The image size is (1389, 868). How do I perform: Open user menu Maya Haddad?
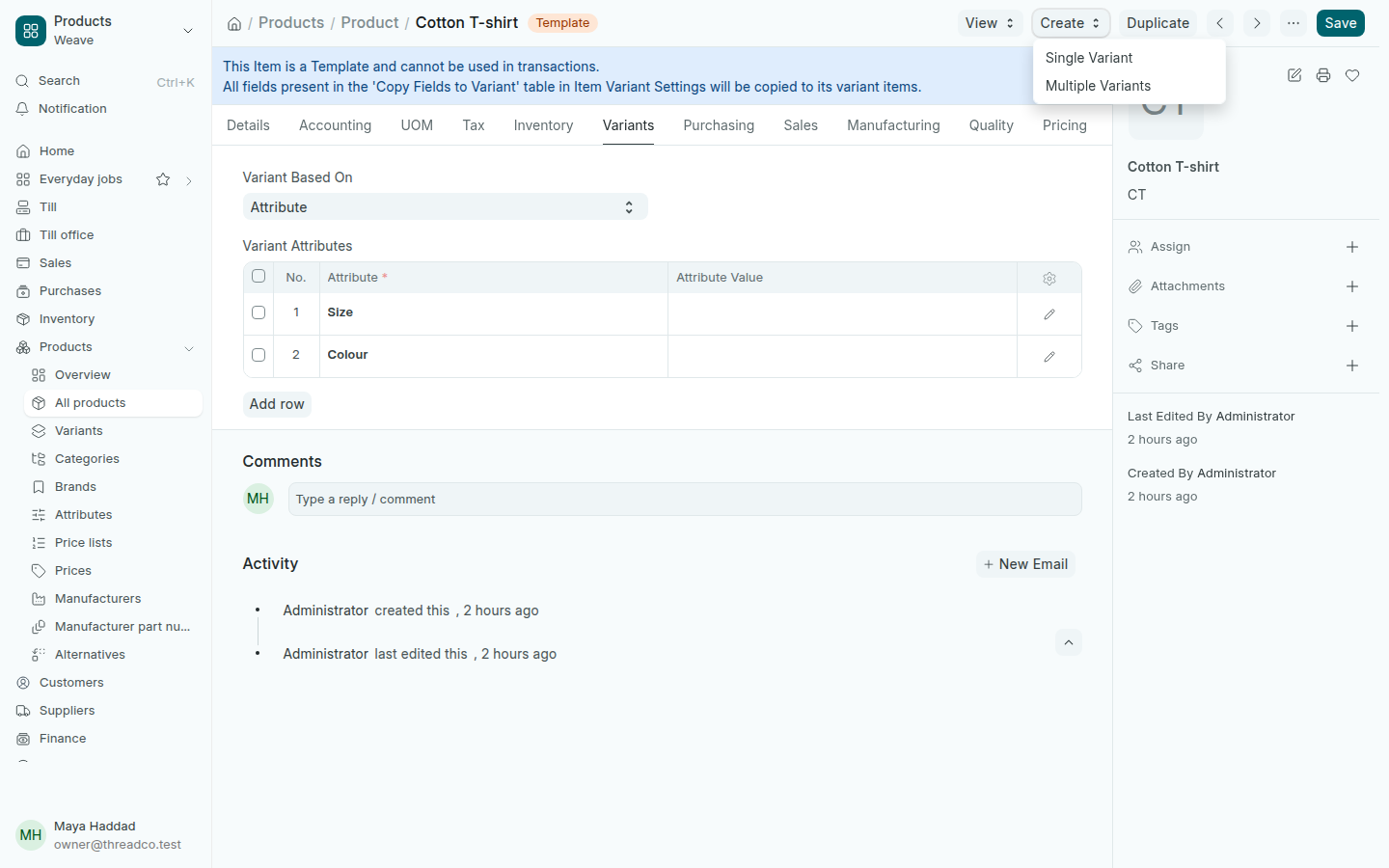pos(105,835)
